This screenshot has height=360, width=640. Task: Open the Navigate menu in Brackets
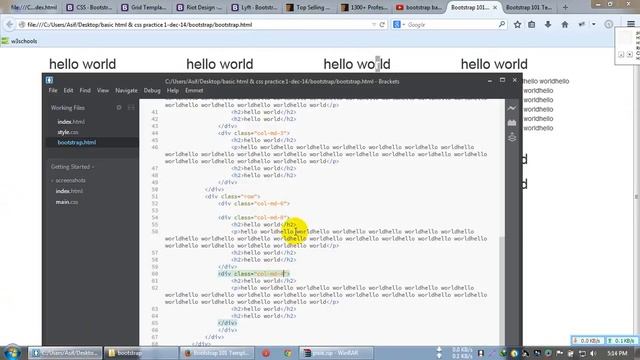click(x=126, y=91)
